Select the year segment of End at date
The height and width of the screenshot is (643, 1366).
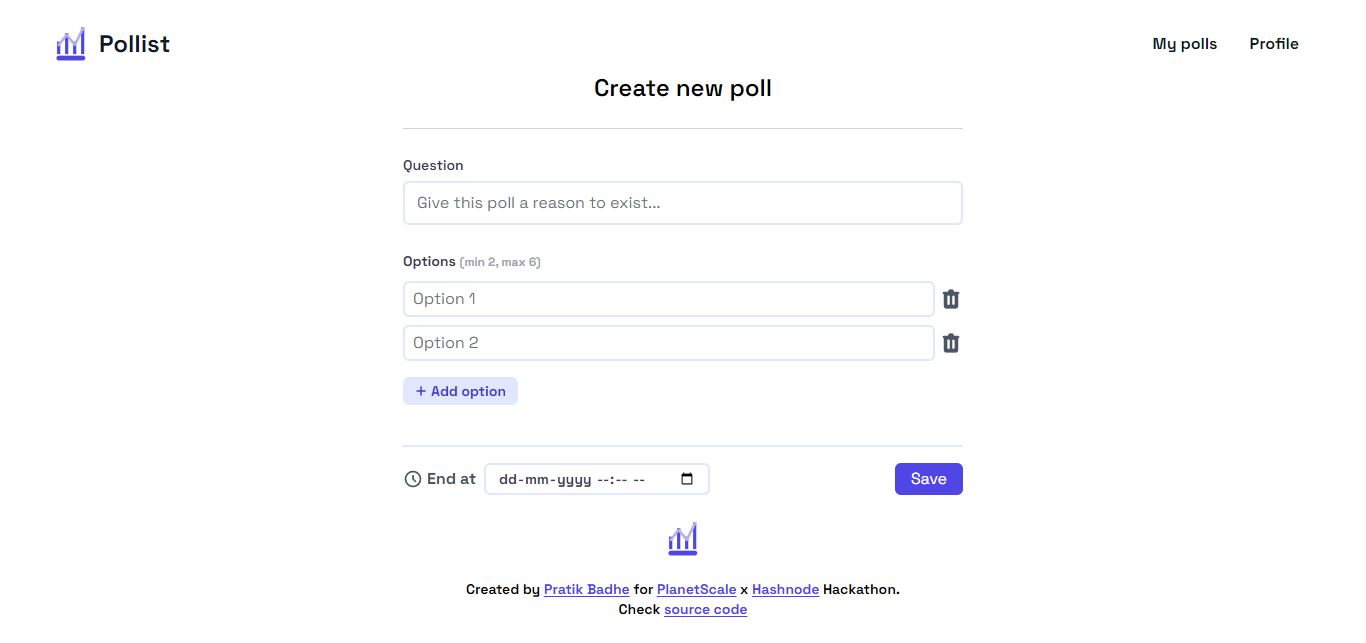[572, 480]
